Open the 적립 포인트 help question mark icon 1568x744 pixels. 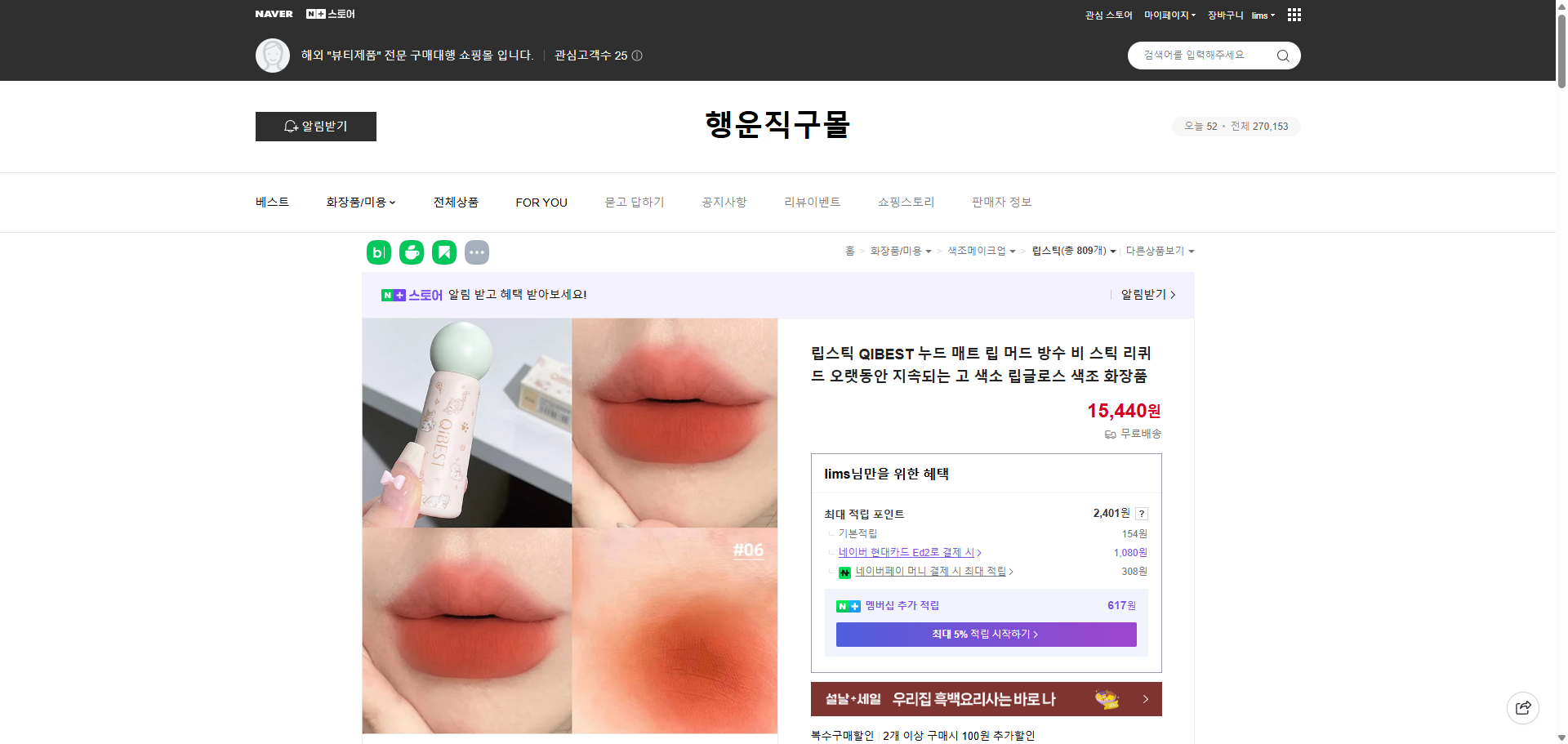click(x=1142, y=514)
